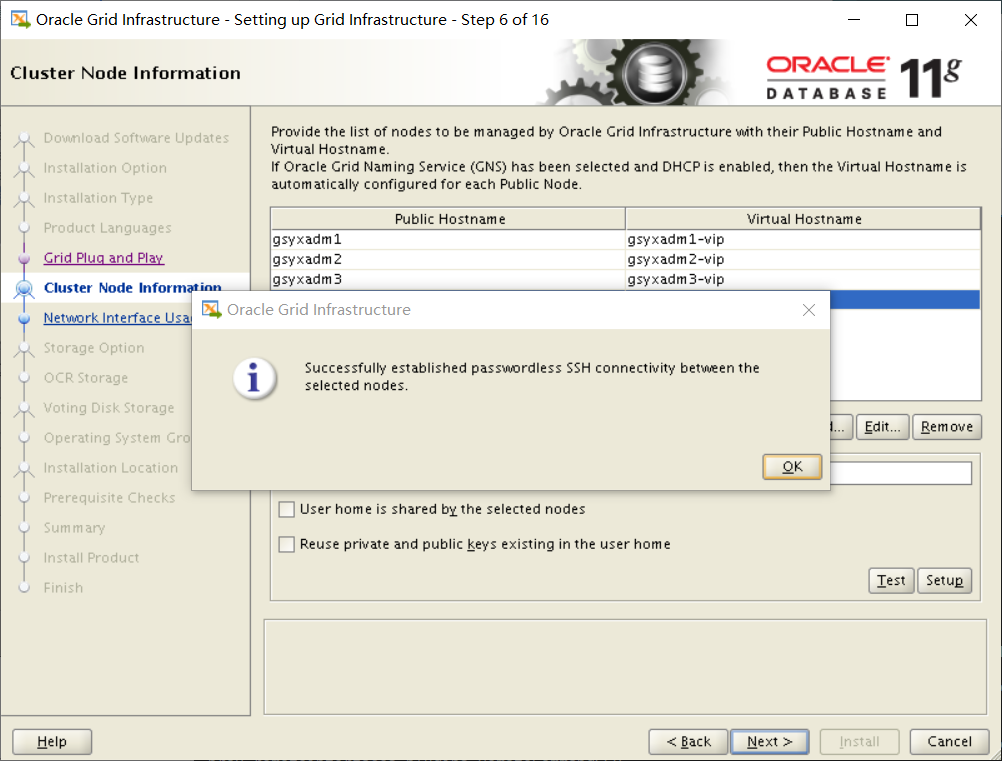Click the Setup SSH button
The height and width of the screenshot is (761, 1002).
[x=944, y=580]
